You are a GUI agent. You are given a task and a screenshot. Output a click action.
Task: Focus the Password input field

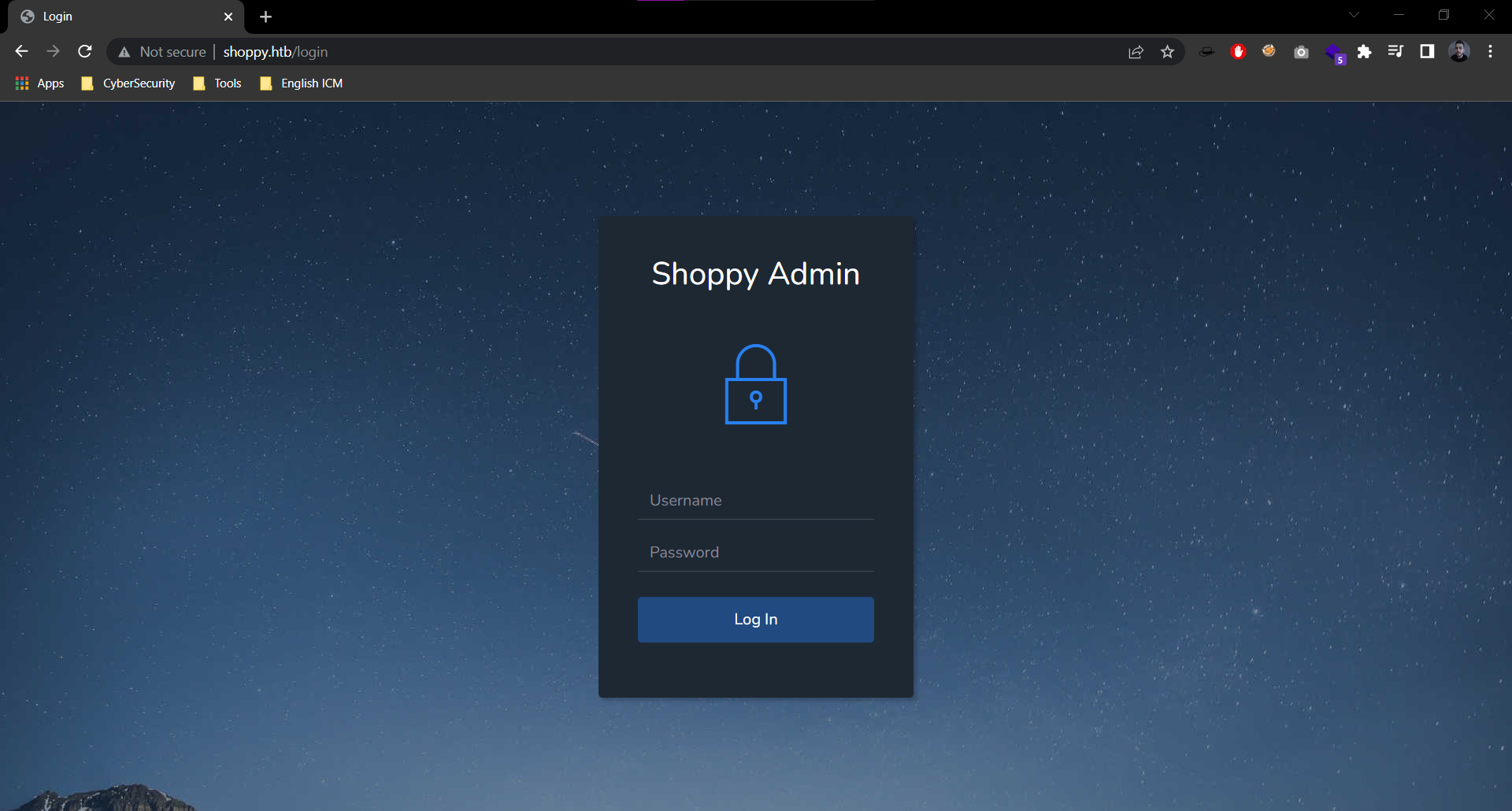tap(755, 553)
